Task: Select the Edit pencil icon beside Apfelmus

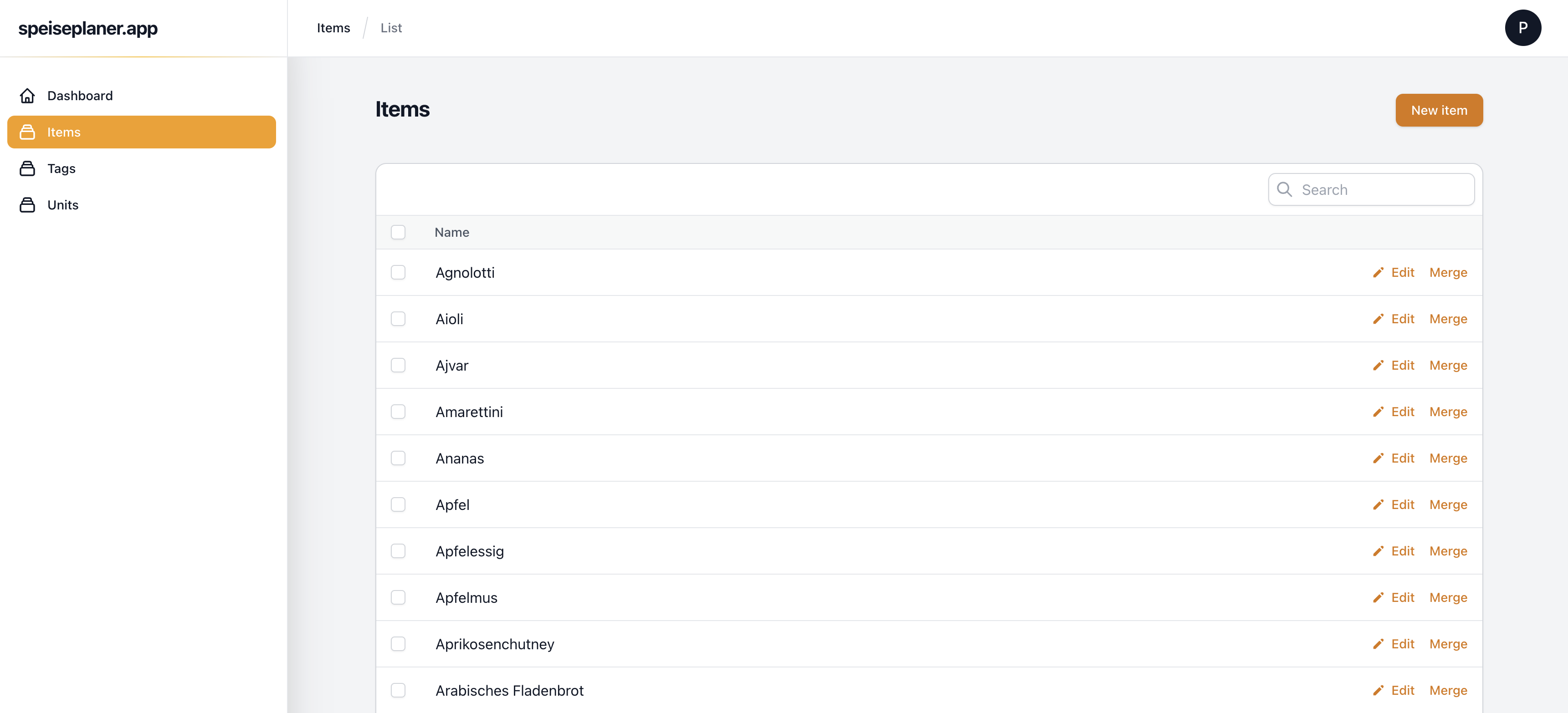Action: [1378, 597]
